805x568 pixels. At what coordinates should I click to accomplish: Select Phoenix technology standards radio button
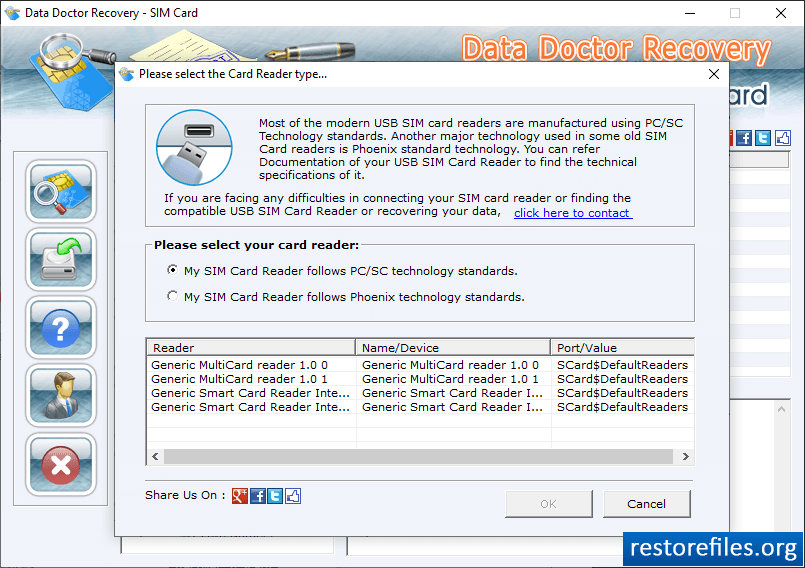(x=172, y=296)
